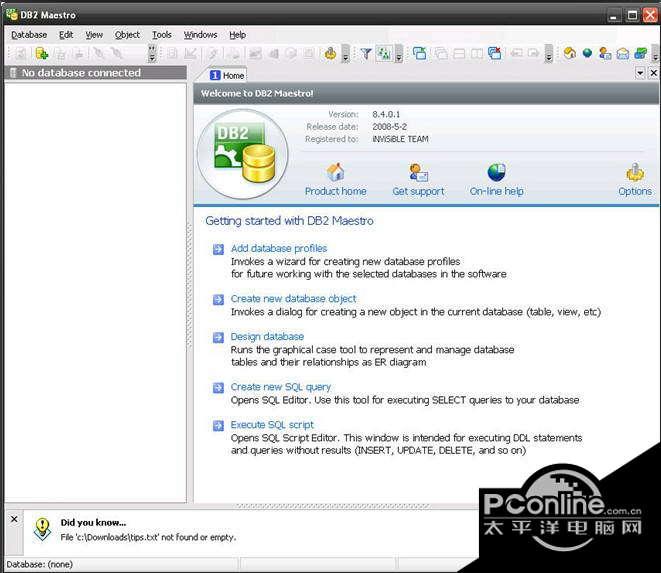Open the Product home link
The image size is (661, 573).
[336, 191]
